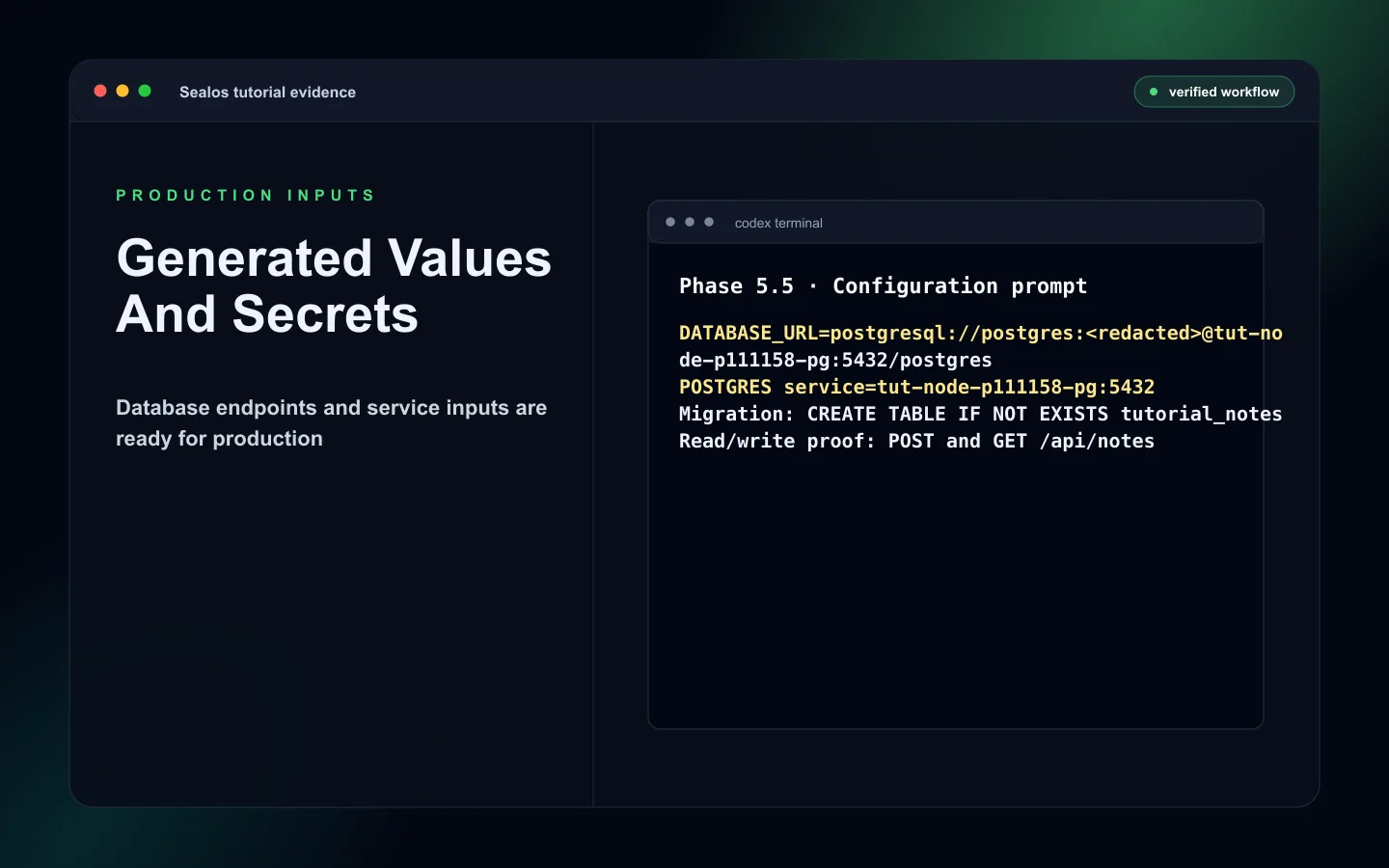This screenshot has width=1389, height=868.
Task: Click the green maximize dot in the outer window
Action: pos(145,91)
